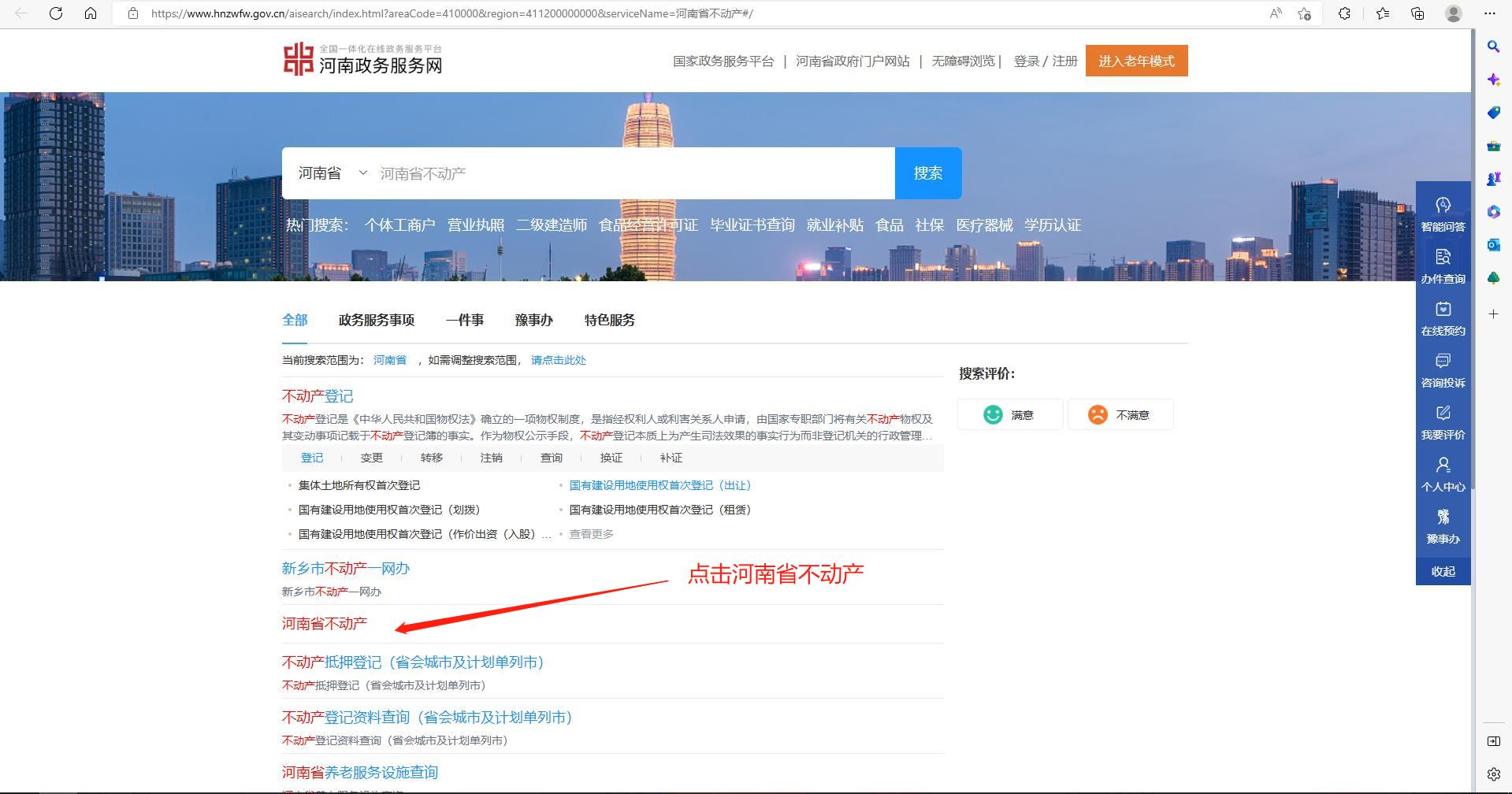Open the 不动产登记 result title
This screenshot has height=794, width=1512.
pos(318,396)
